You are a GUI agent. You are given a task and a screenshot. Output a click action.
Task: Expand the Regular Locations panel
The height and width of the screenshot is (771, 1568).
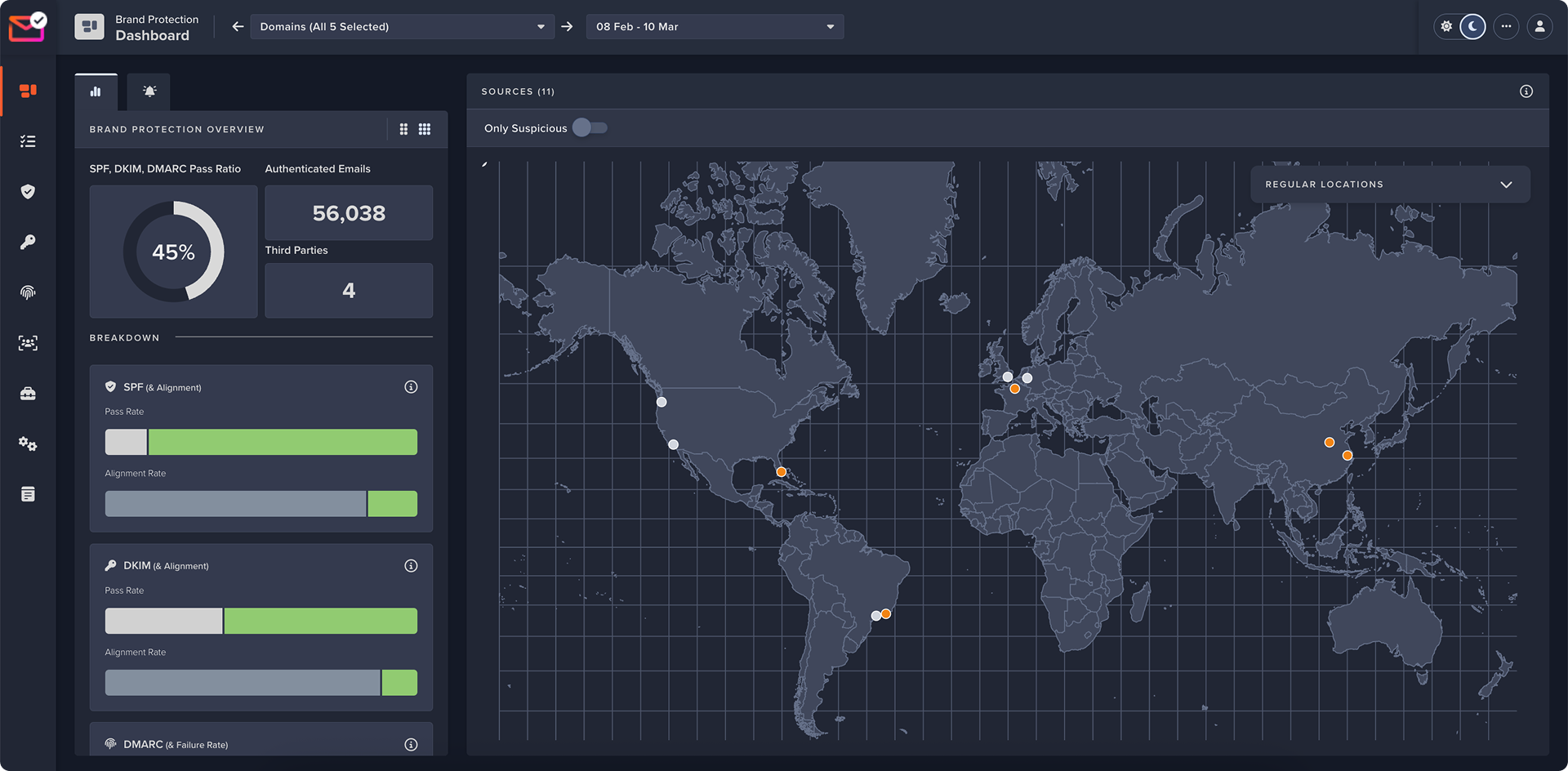(x=1390, y=185)
